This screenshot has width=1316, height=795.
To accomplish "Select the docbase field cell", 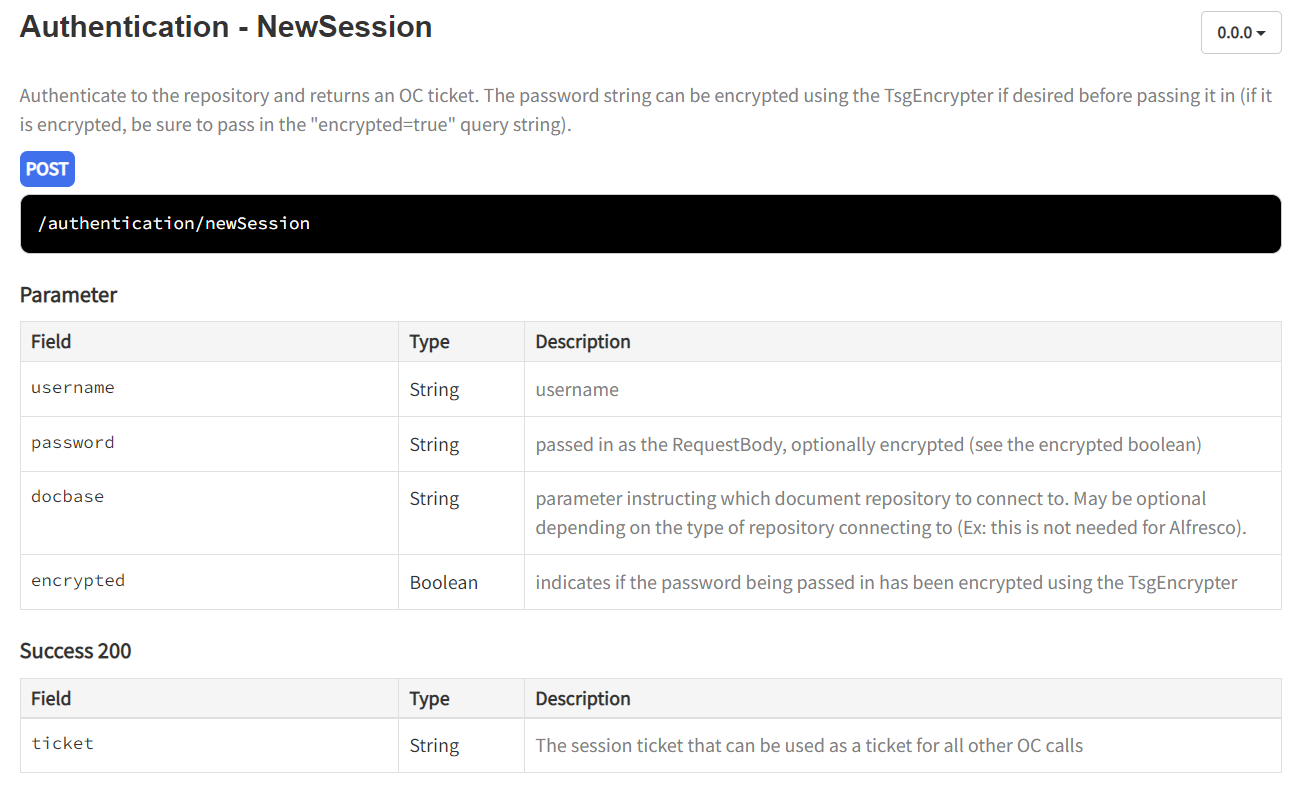I will tap(67, 497).
